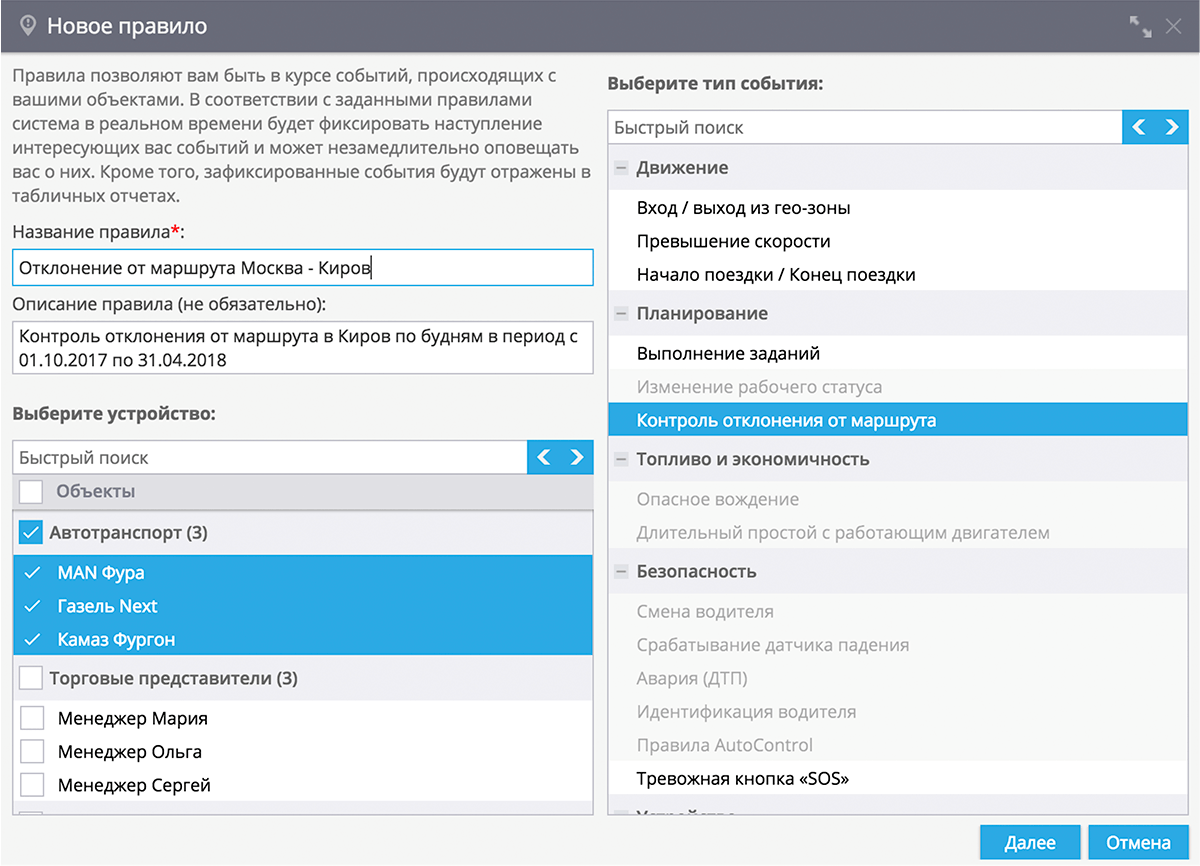The image size is (1200, 866).
Task: Collapse the Планирование event group
Action: (x=621, y=314)
